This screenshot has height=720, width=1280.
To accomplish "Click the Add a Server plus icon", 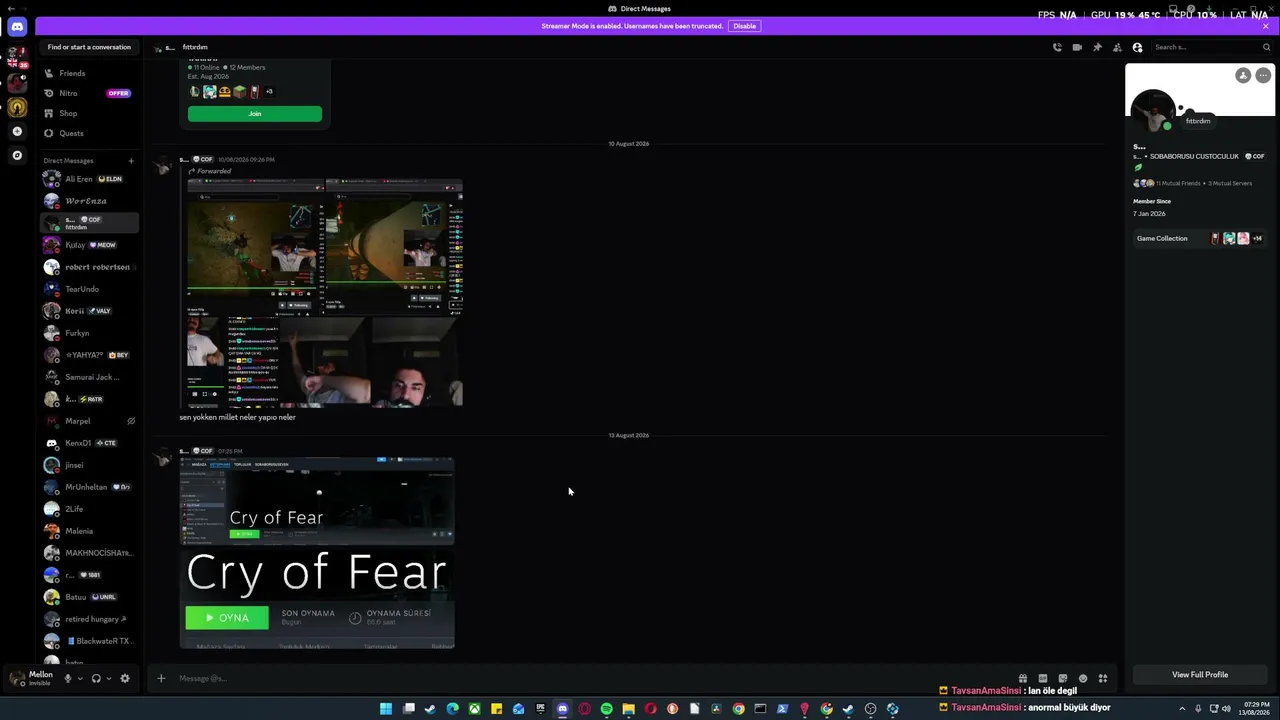I will point(17,131).
